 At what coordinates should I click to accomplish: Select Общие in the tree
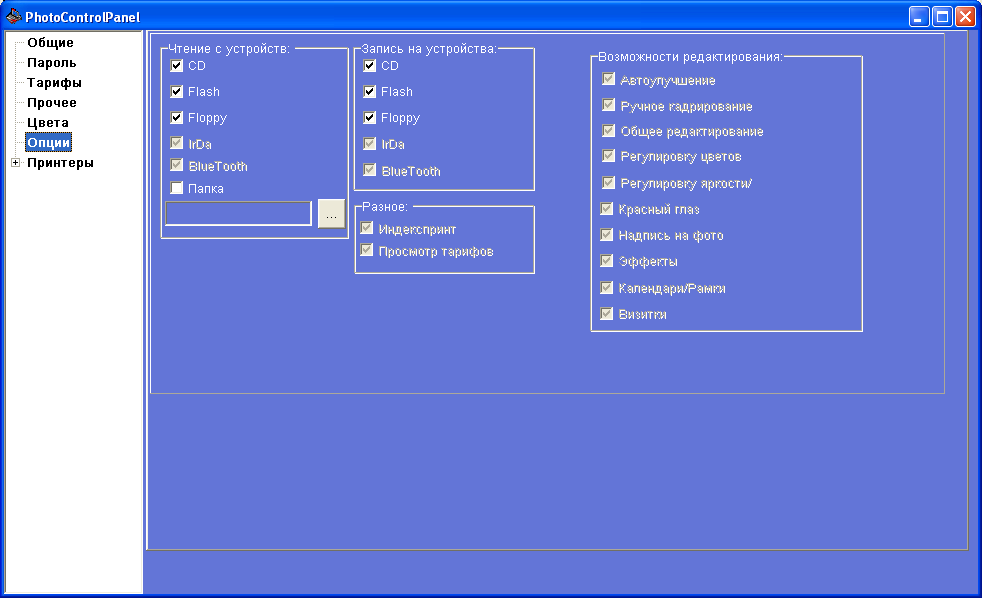pyautogui.click(x=50, y=43)
